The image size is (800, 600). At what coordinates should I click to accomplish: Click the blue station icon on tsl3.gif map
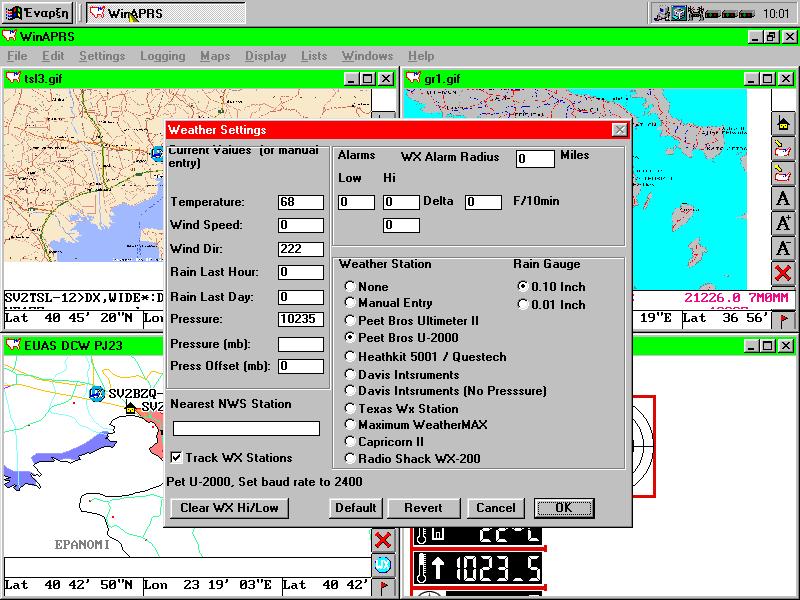158,153
